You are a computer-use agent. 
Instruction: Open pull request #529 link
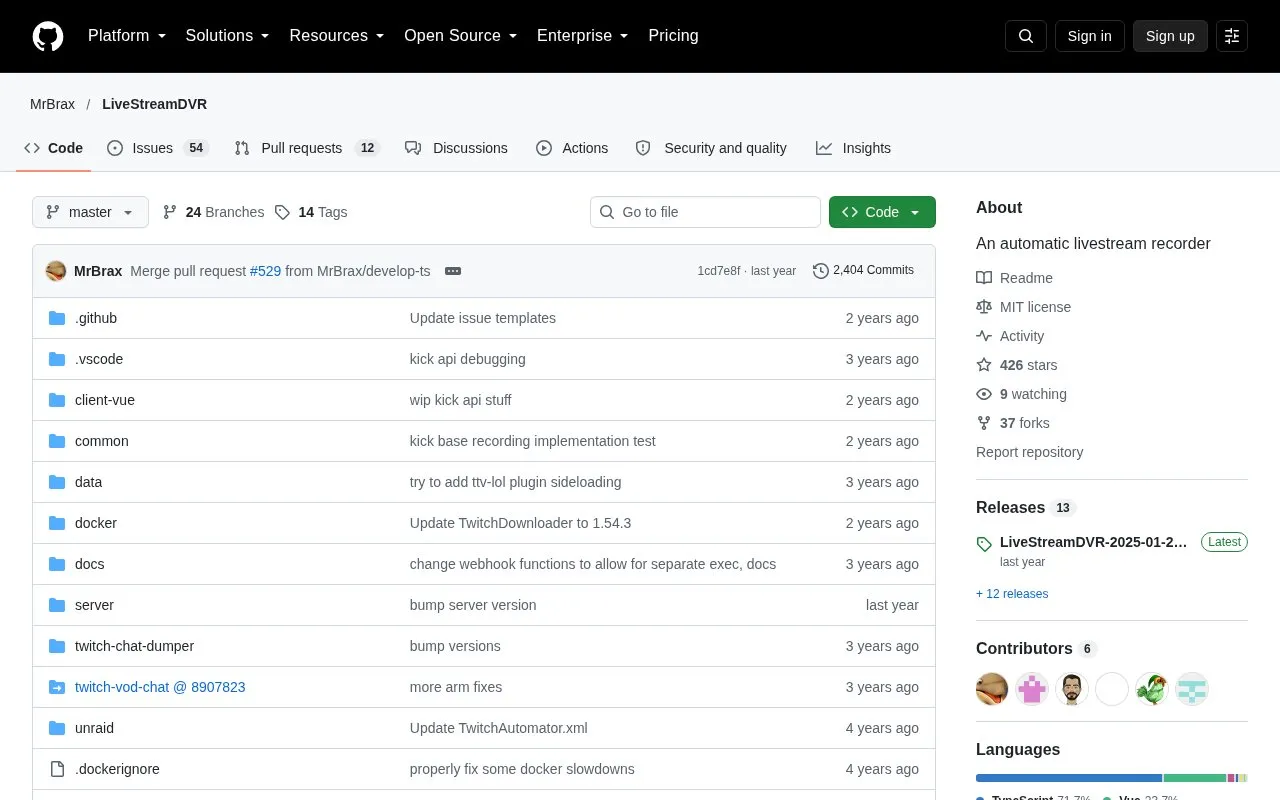point(265,271)
